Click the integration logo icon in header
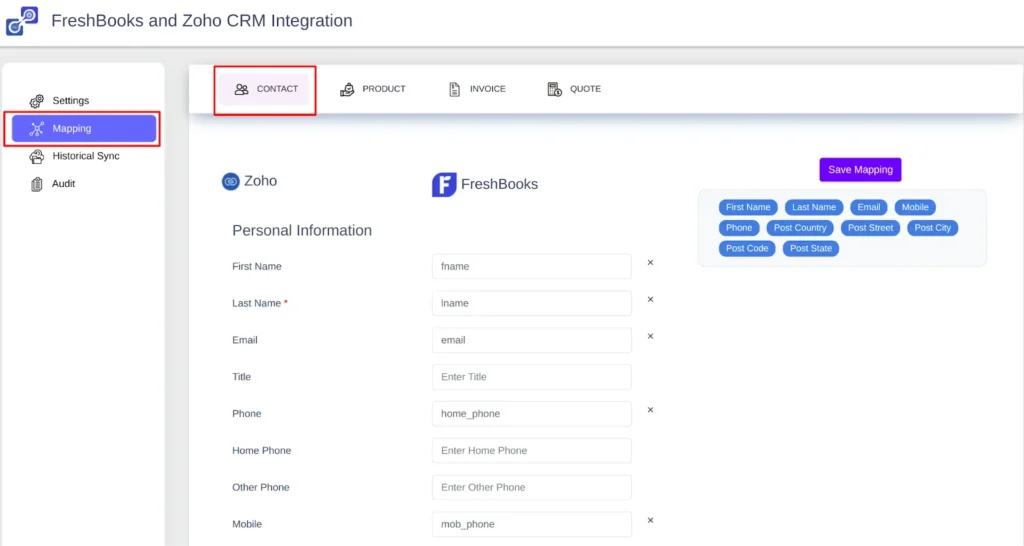Image resolution: width=1024 pixels, height=546 pixels. pos(22,21)
